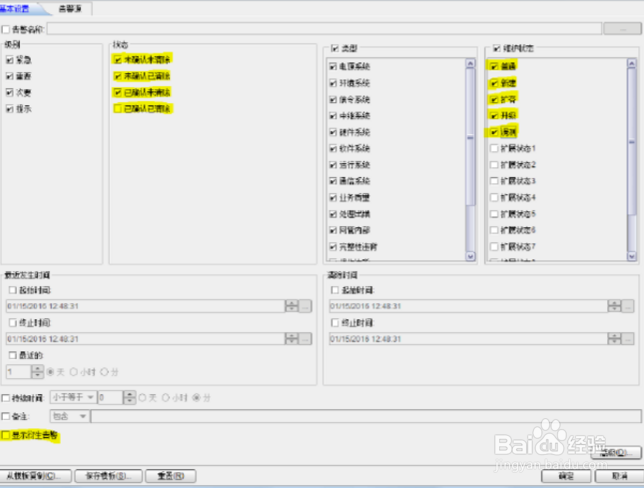Enable 终止时间 under clear time
Image resolution: width=644 pixels, height=488 pixels.
[x=335, y=322]
